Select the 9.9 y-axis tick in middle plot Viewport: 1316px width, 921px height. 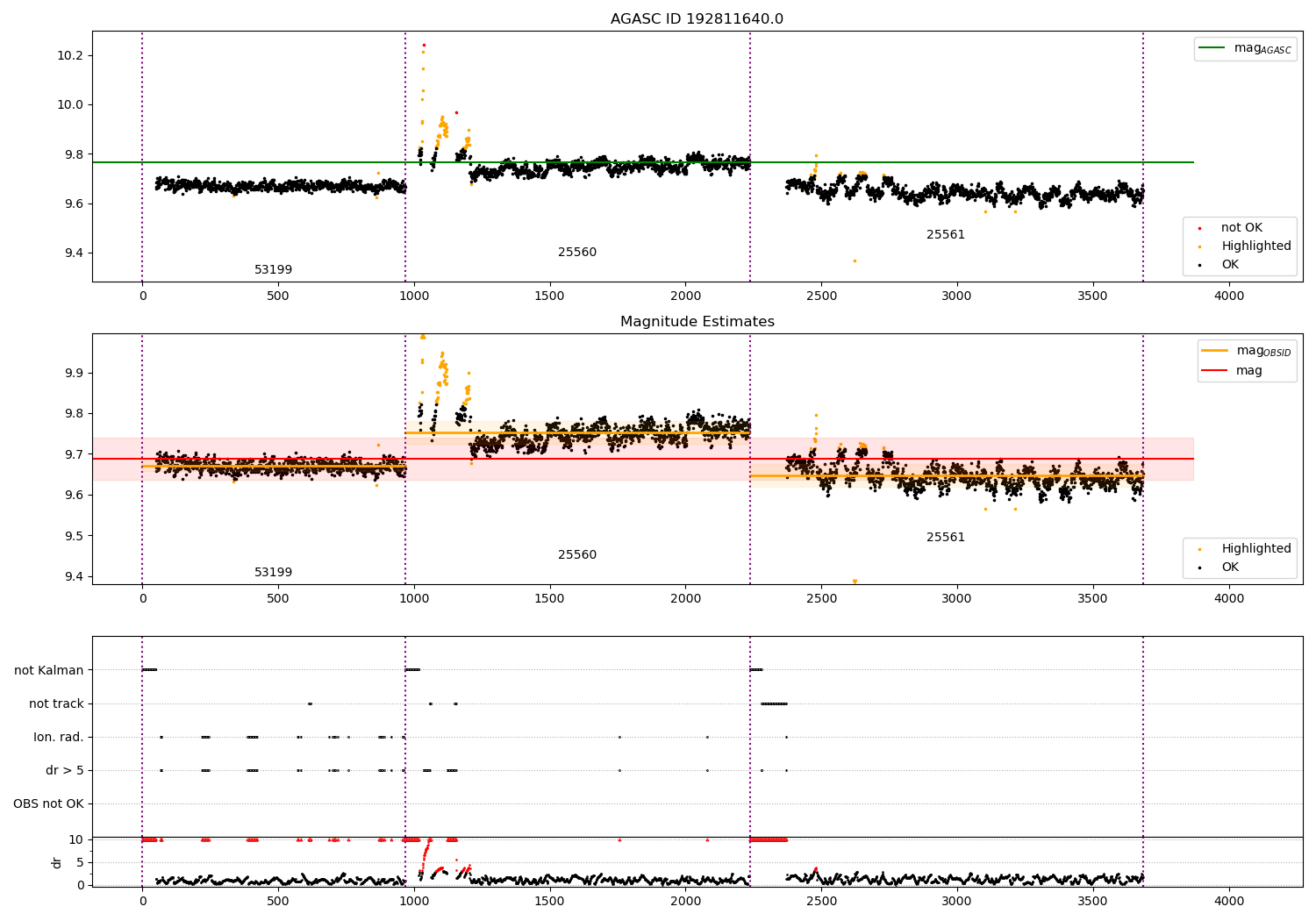(74, 374)
